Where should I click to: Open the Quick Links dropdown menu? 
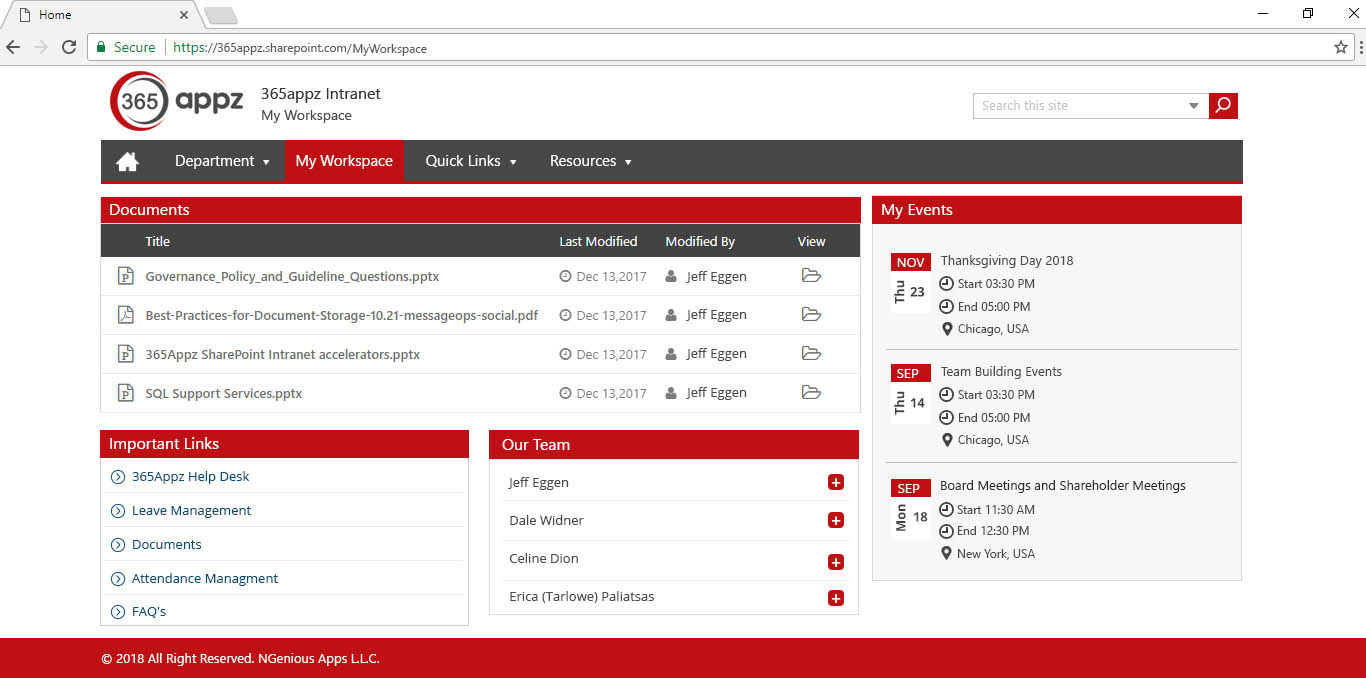click(471, 161)
